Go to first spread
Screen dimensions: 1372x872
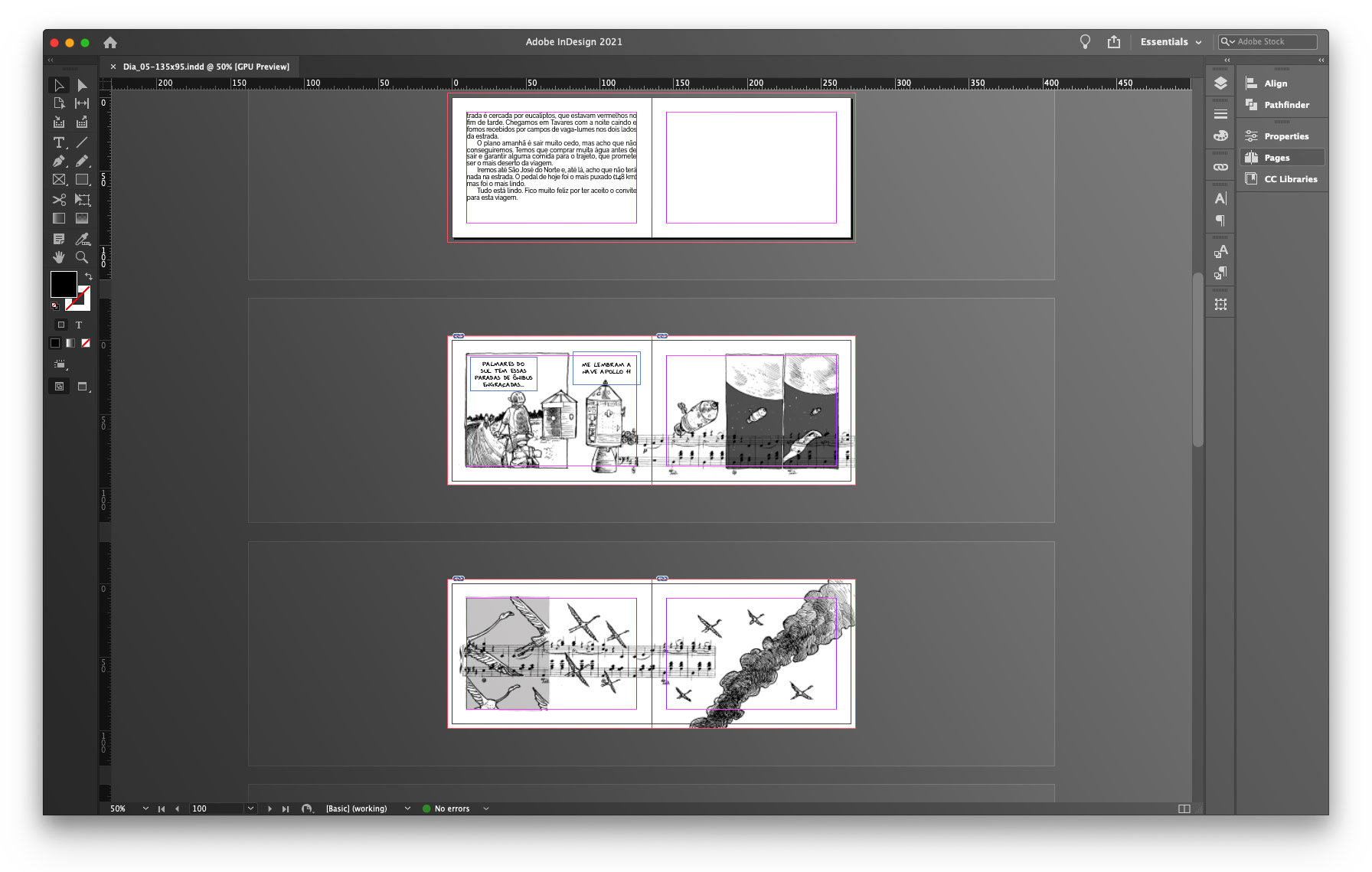pos(162,808)
